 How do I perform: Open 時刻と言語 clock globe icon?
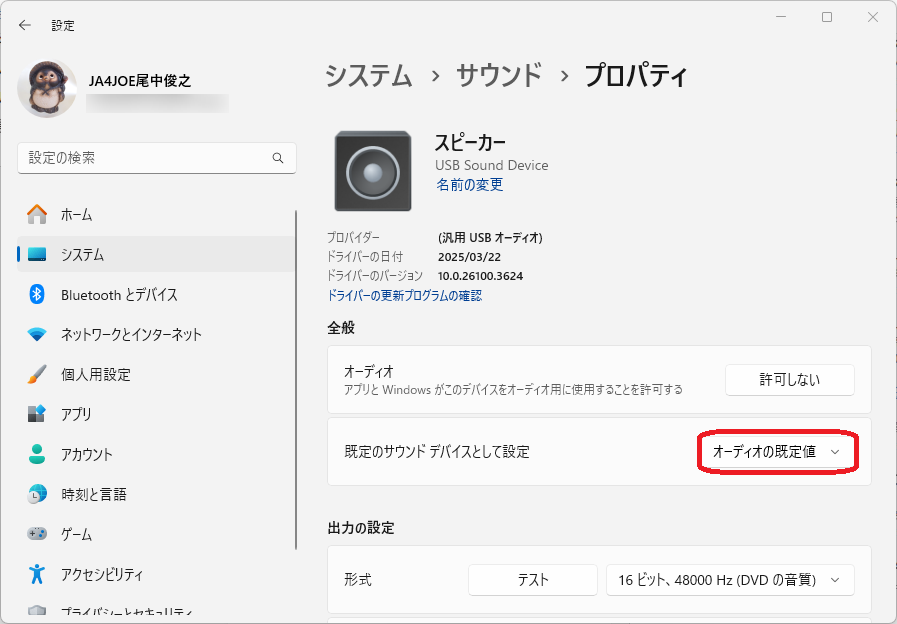[x=37, y=494]
